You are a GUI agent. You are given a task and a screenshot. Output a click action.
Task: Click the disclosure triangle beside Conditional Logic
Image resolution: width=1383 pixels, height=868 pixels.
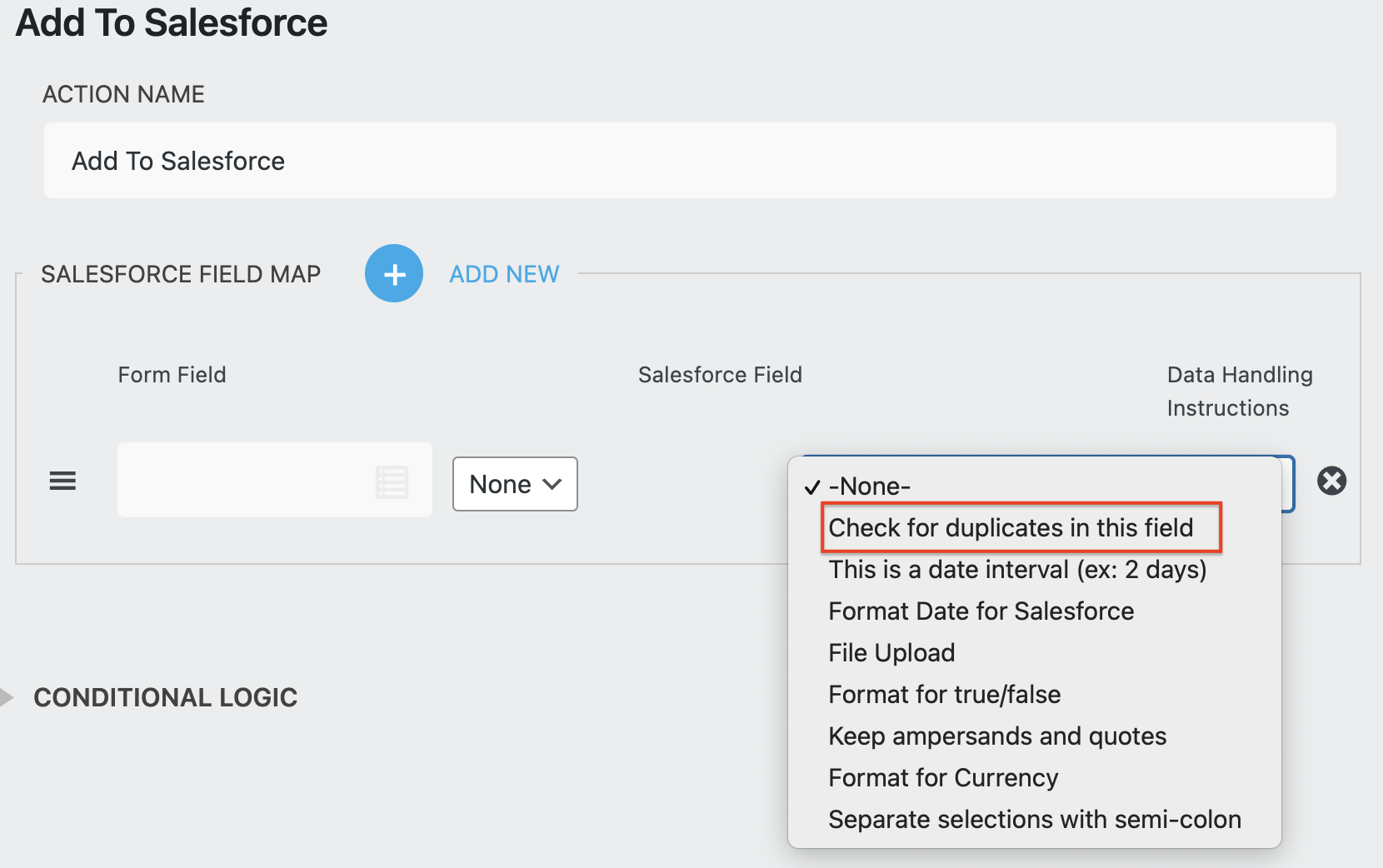9,697
